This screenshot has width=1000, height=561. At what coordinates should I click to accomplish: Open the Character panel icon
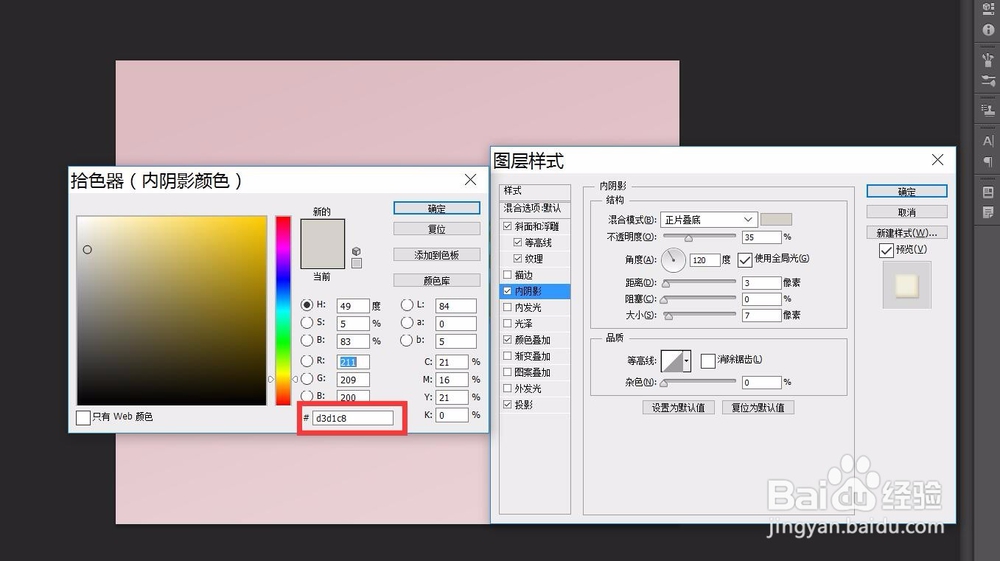(988, 141)
